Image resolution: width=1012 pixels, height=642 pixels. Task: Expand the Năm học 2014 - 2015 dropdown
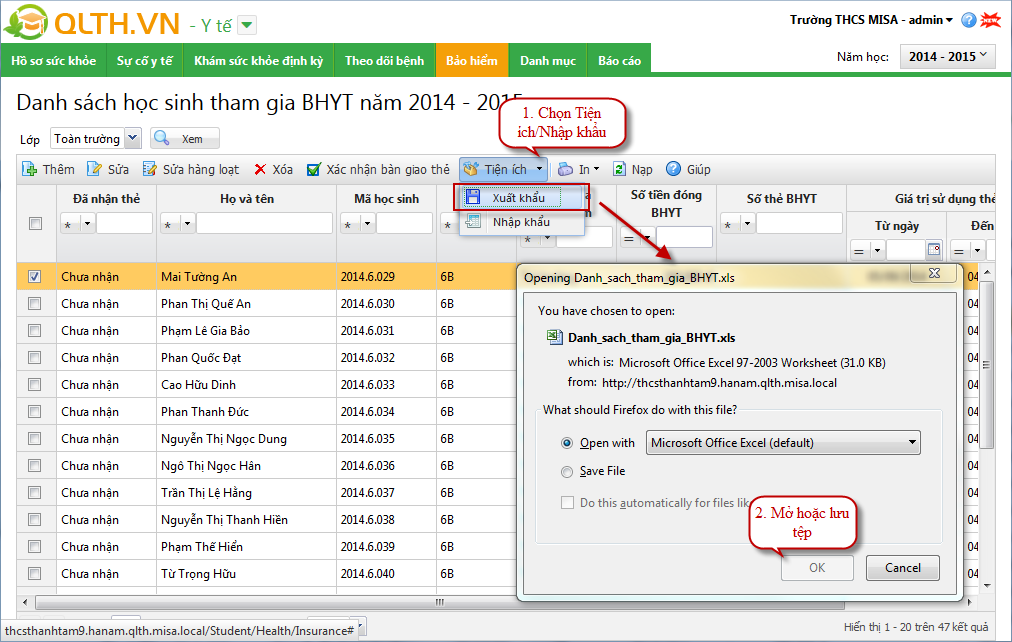point(948,57)
